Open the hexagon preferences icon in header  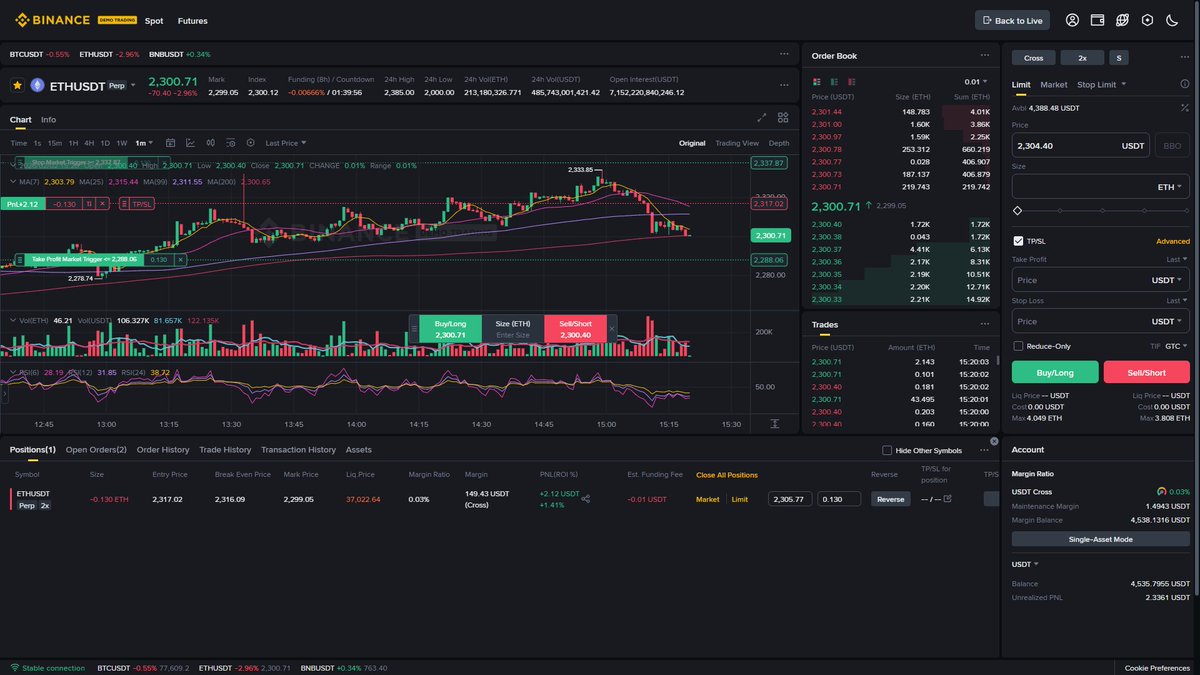coord(1148,20)
